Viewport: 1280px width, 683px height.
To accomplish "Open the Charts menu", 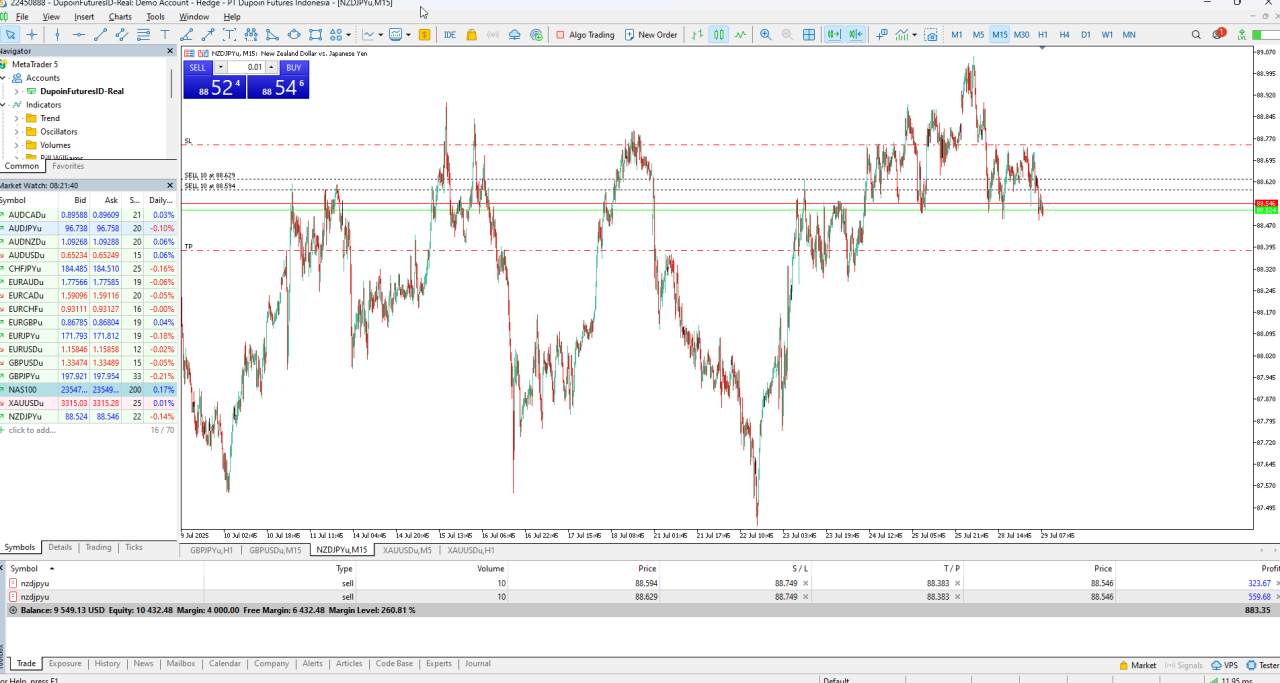I will click(x=120, y=17).
